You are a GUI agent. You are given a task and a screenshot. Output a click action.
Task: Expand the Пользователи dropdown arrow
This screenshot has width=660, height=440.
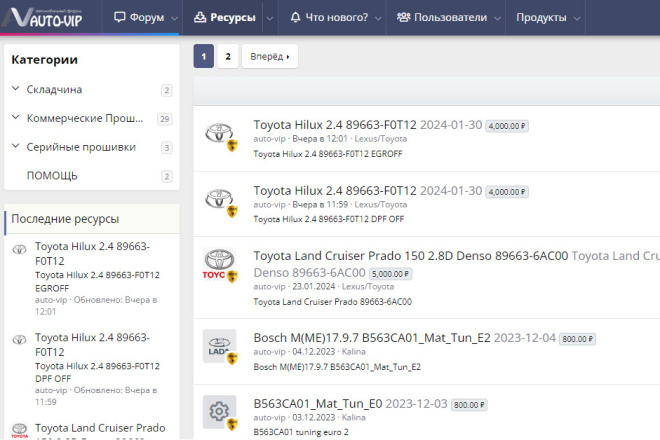[x=497, y=18]
